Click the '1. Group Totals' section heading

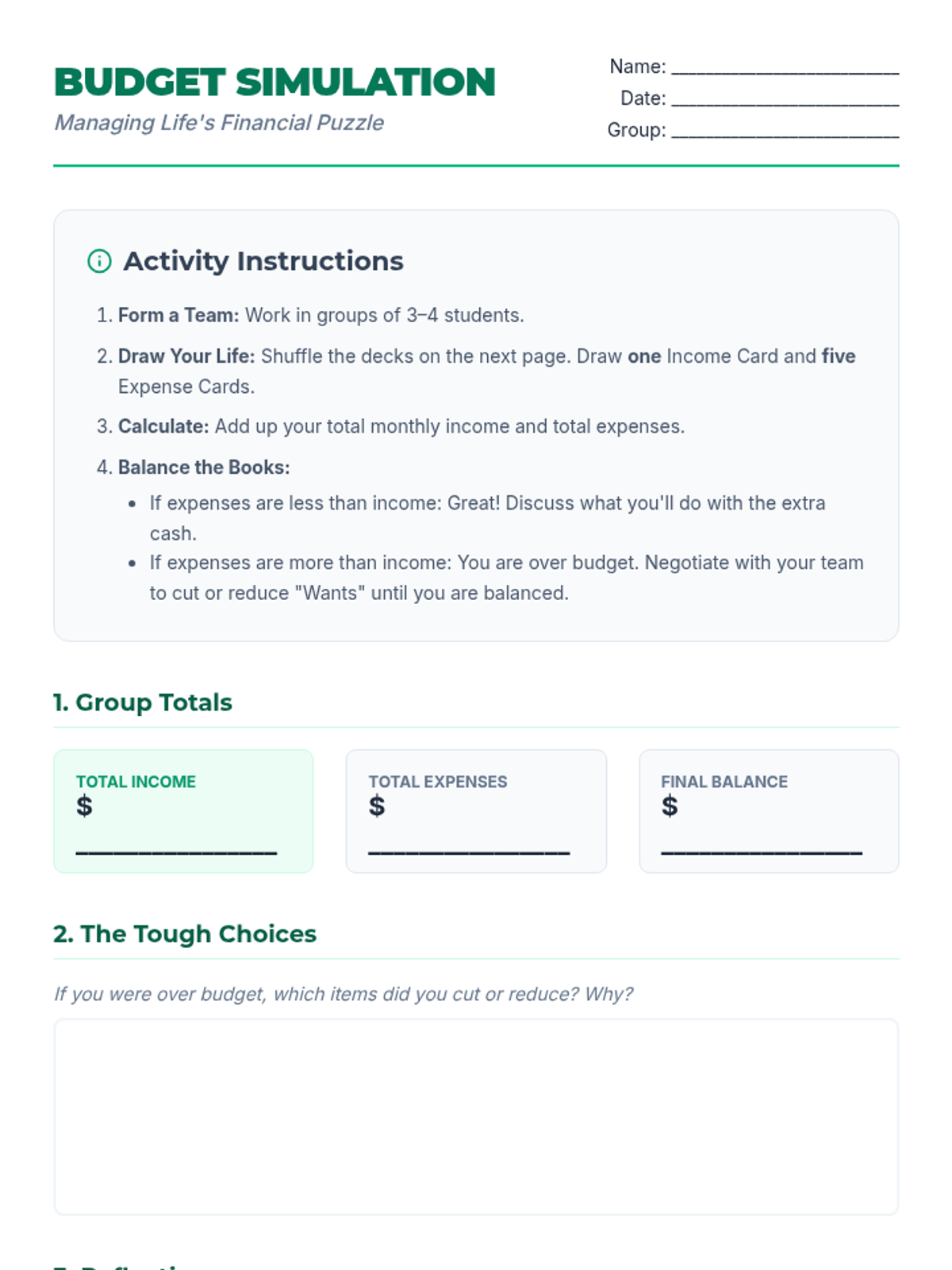coord(143,702)
